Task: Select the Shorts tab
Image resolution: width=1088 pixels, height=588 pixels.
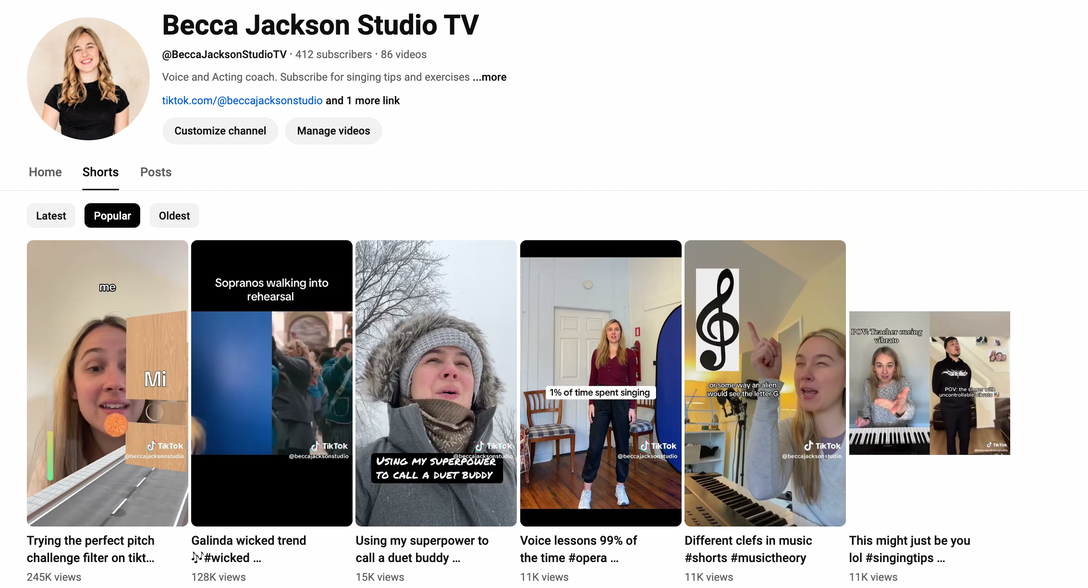Action: [101, 172]
